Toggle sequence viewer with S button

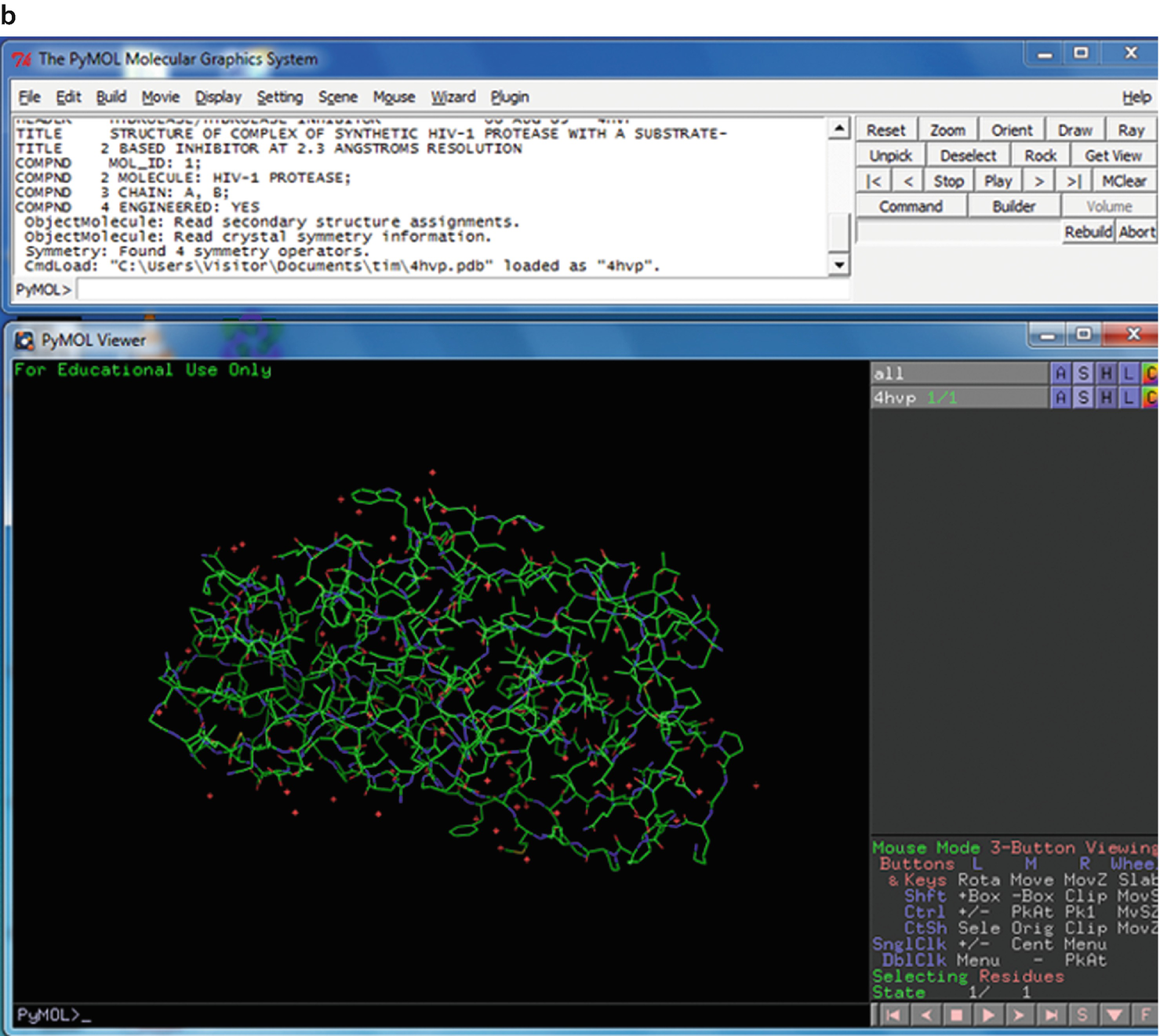pyautogui.click(x=1082, y=1015)
